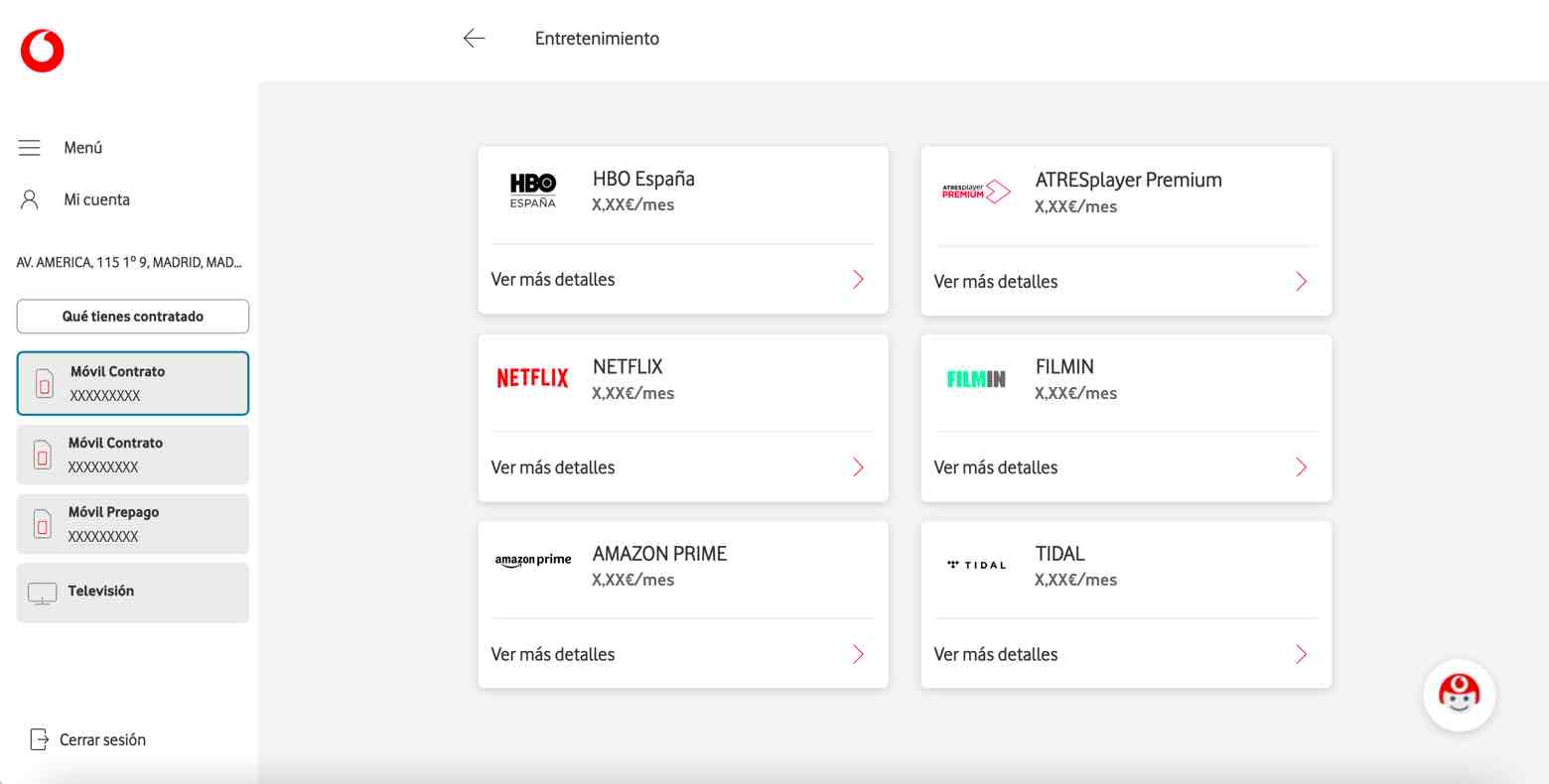Viewport: 1549px width, 784px height.
Task: Click the HBO España logo
Action: 532,190
